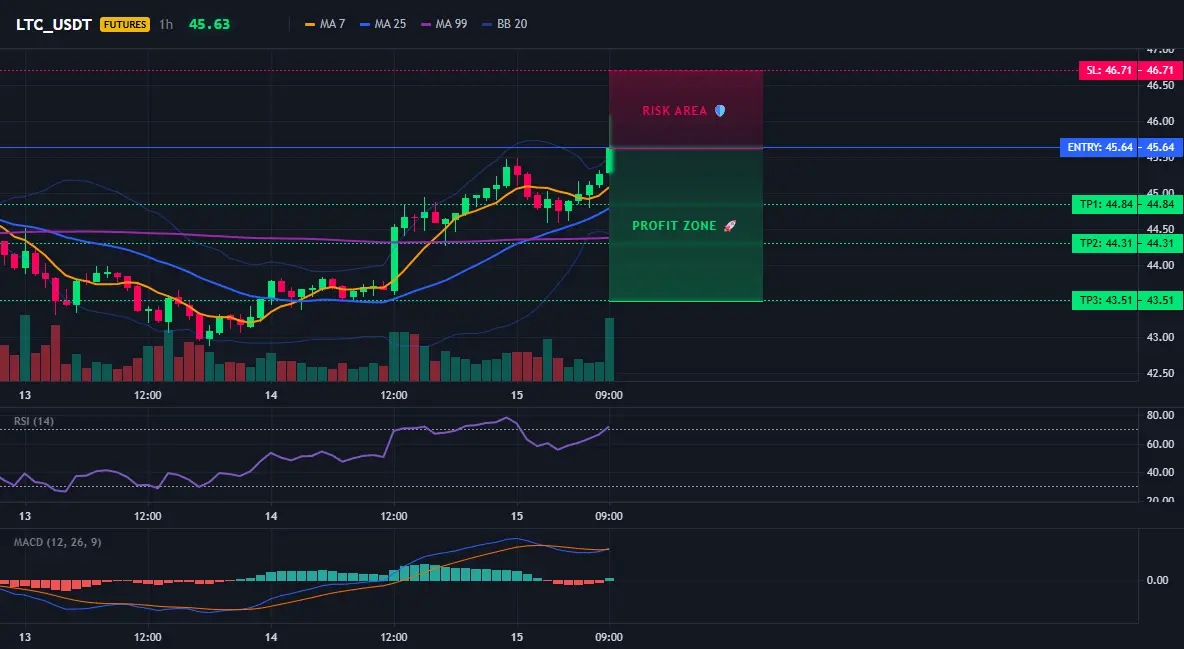This screenshot has width=1184, height=649.
Task: Click the ENTRY: 45.64 price label
Action: pos(1099,147)
